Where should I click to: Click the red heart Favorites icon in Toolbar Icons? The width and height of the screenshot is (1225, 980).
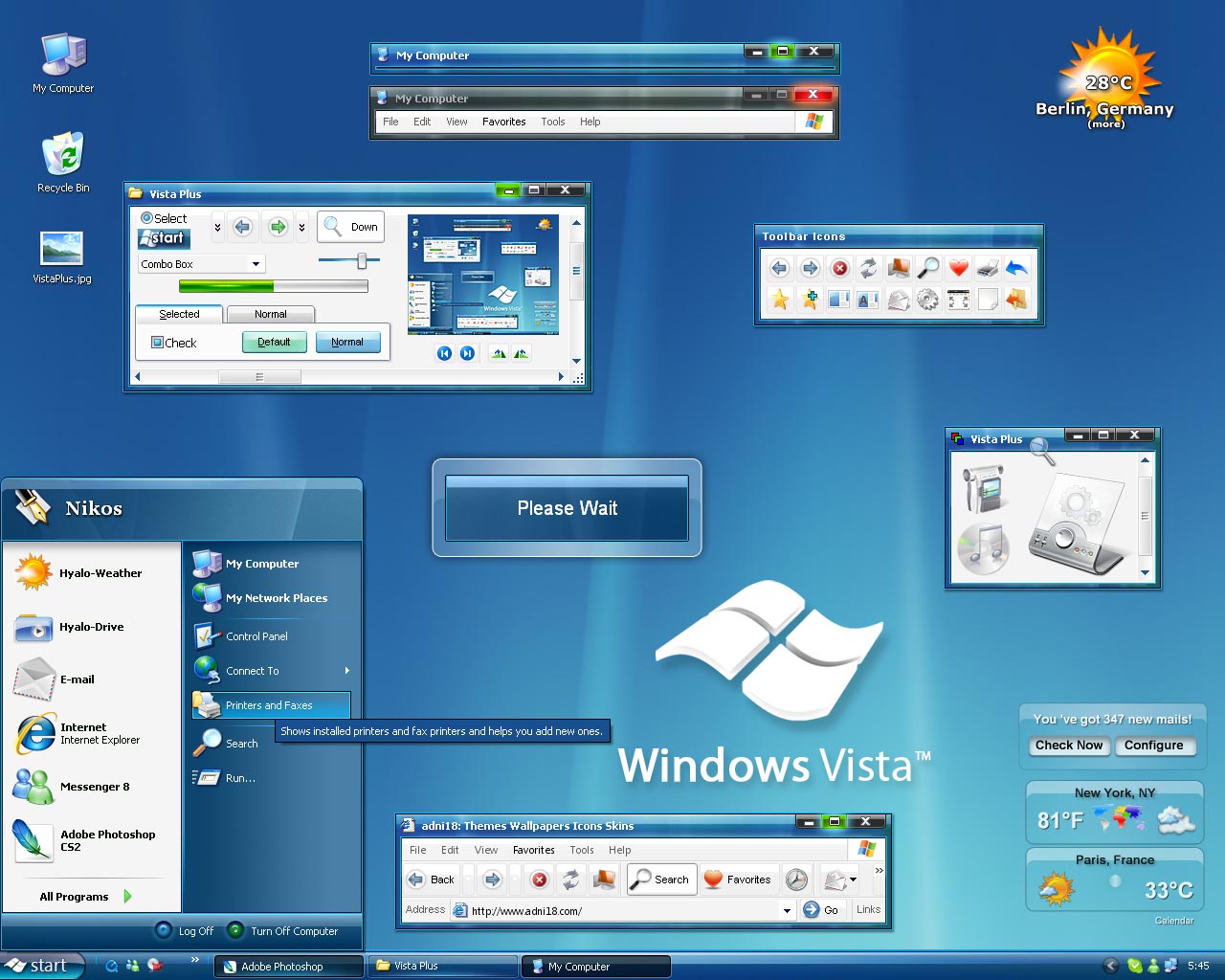958,268
